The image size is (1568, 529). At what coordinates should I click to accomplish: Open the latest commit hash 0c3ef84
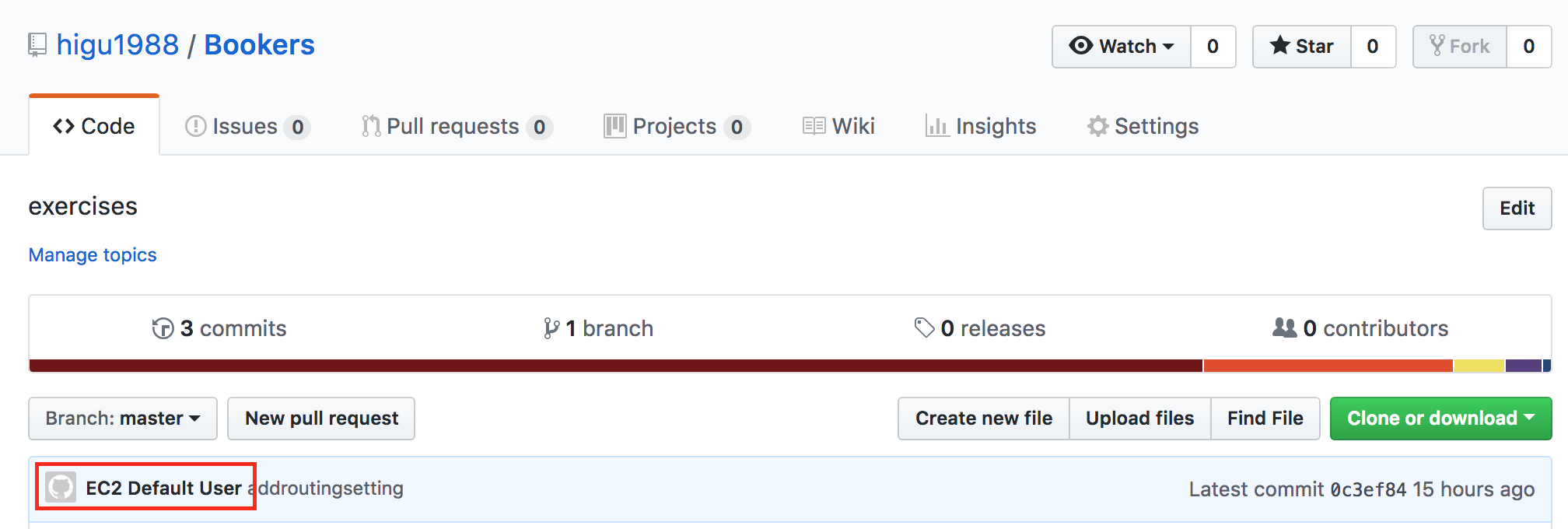pos(1368,489)
